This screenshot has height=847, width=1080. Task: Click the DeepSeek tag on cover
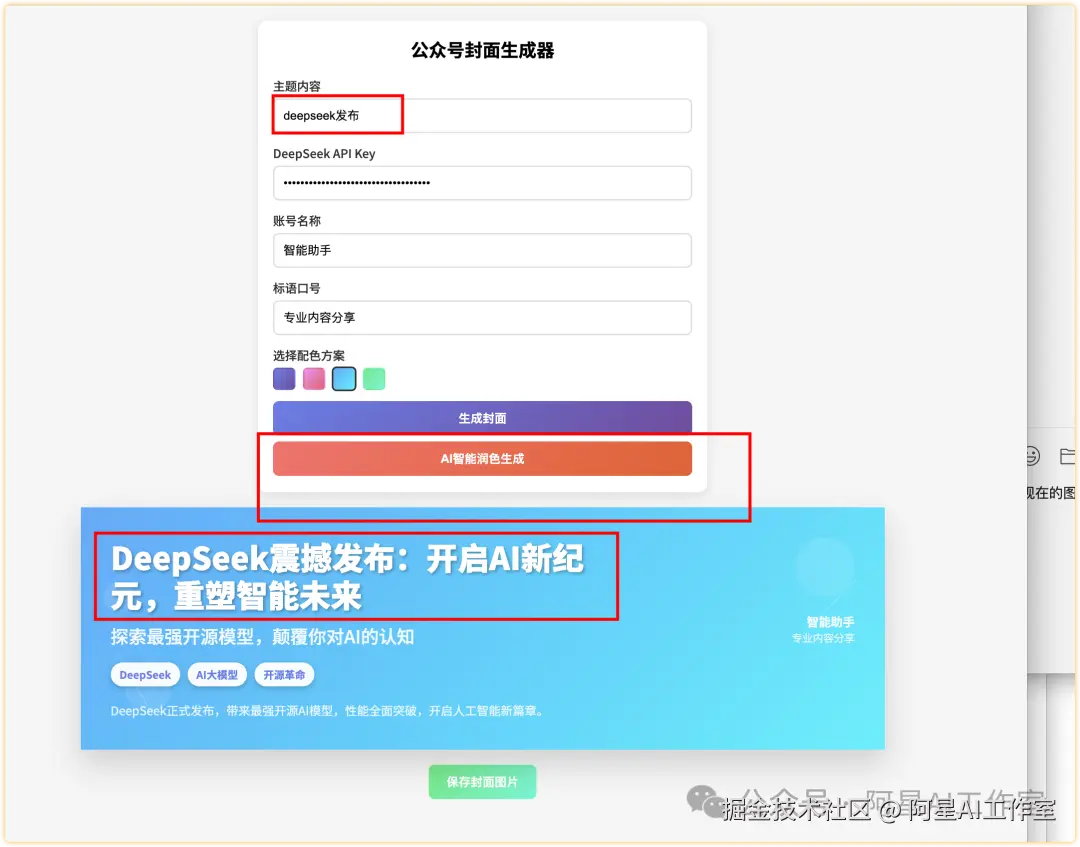point(145,675)
